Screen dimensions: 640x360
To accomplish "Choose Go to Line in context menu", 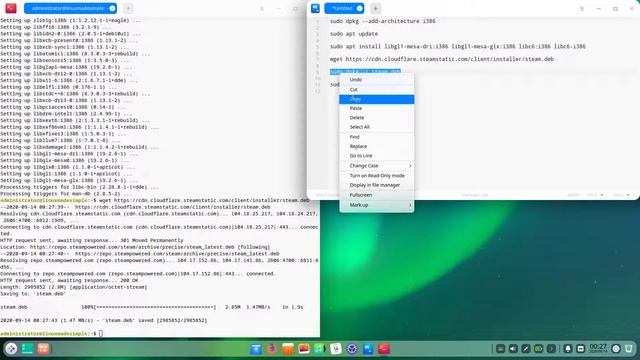I will click(376, 156).
